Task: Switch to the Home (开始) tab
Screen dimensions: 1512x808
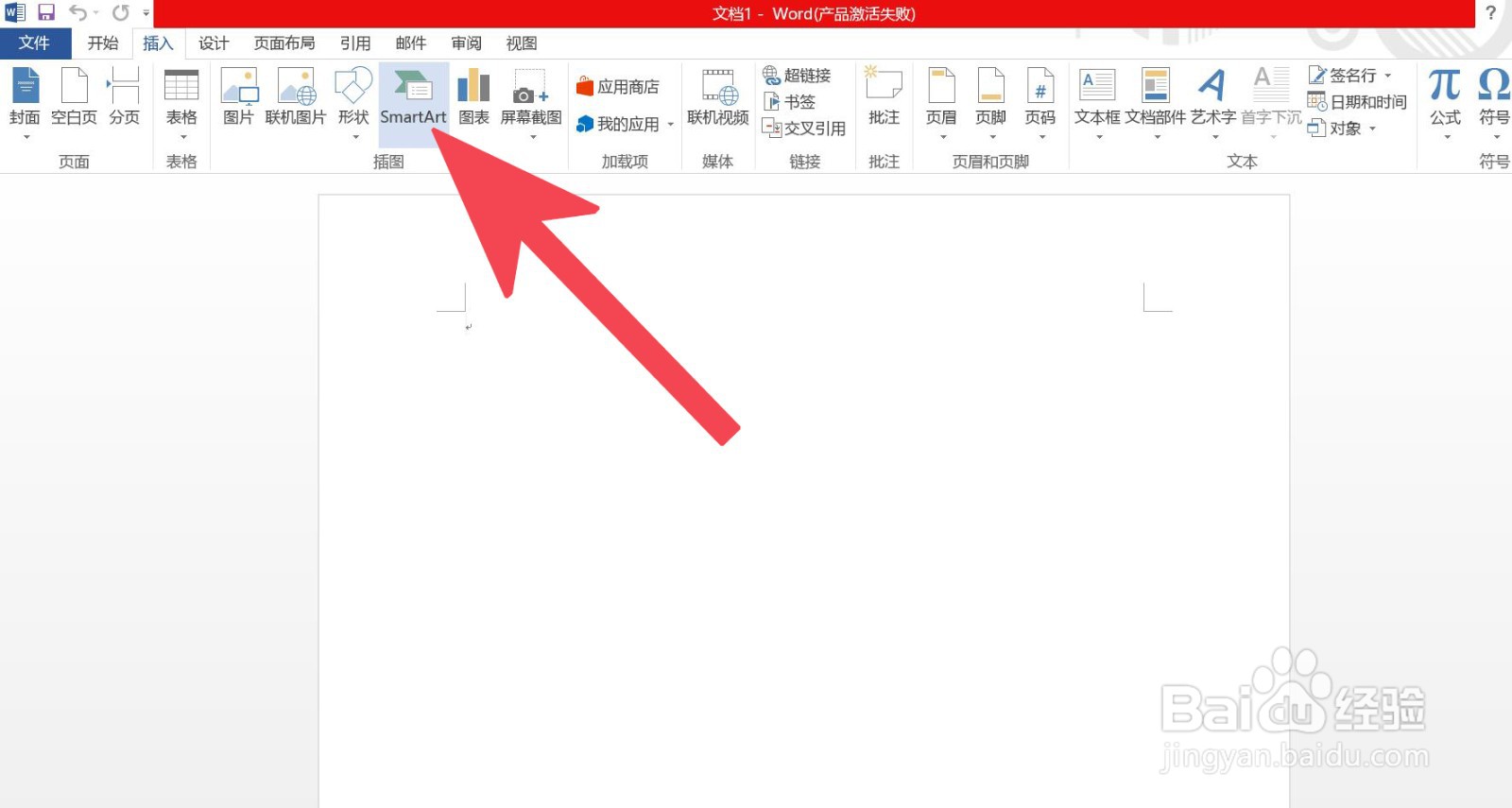Action: tap(103, 43)
